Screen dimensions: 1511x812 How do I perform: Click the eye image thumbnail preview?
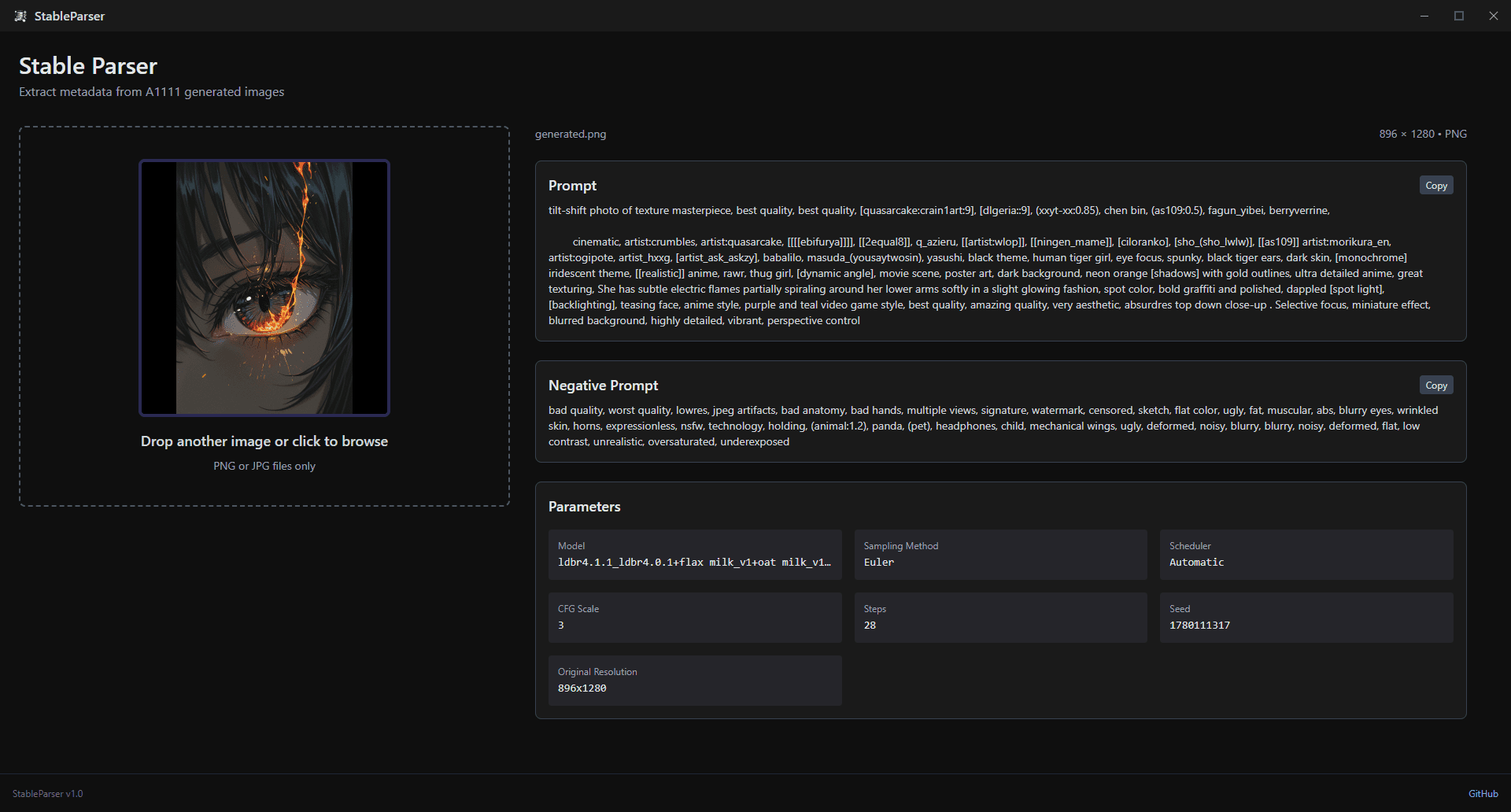click(x=264, y=288)
